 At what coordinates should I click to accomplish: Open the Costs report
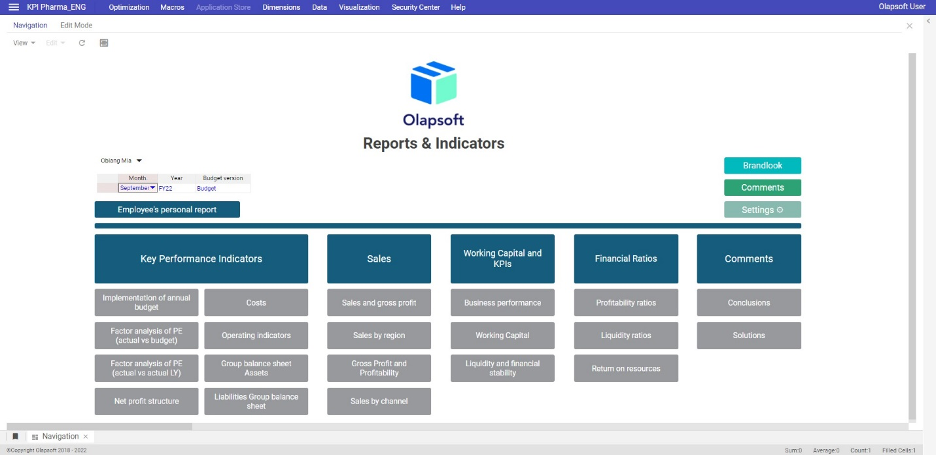pyautogui.click(x=256, y=303)
